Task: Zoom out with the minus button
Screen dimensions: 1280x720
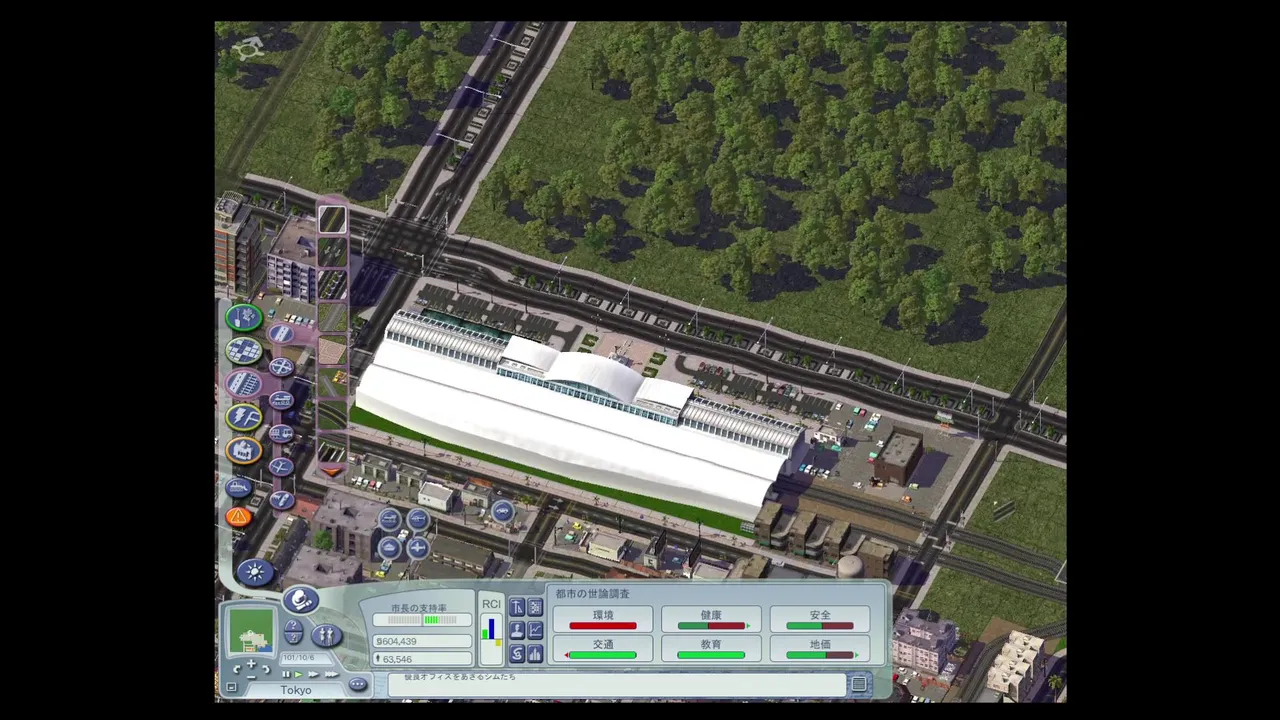Action: [x=251, y=678]
